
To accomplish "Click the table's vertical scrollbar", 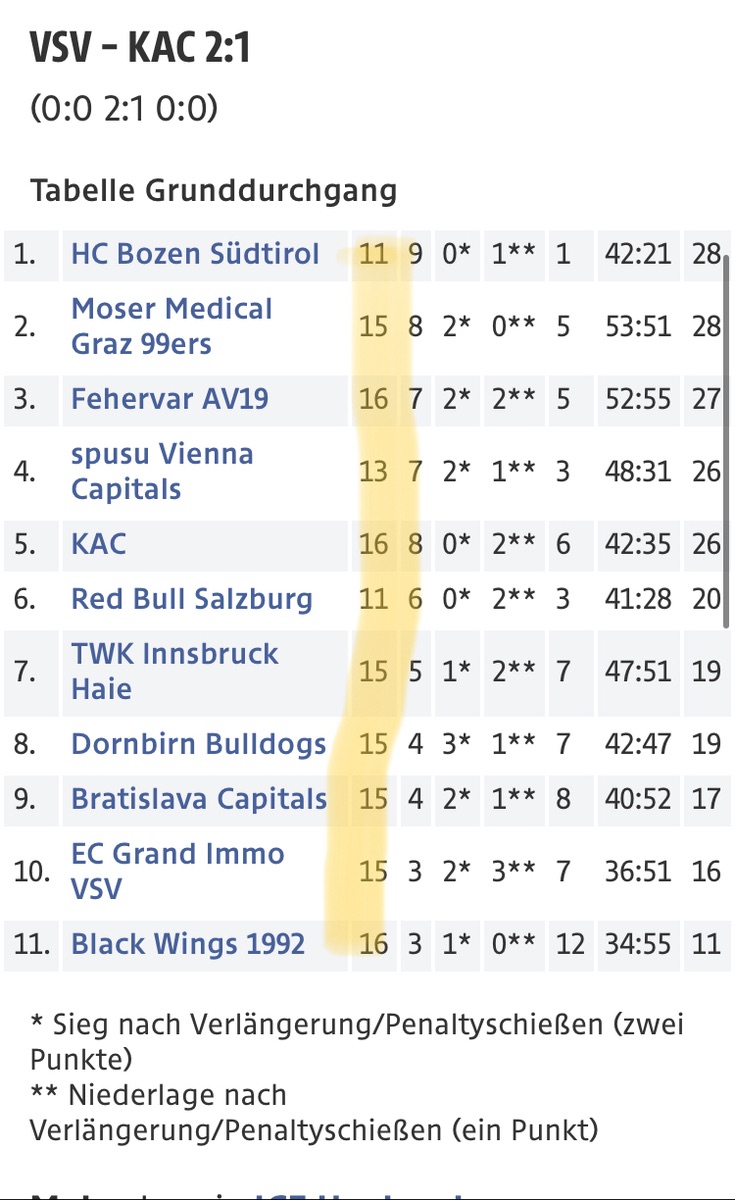I will 727,440.
